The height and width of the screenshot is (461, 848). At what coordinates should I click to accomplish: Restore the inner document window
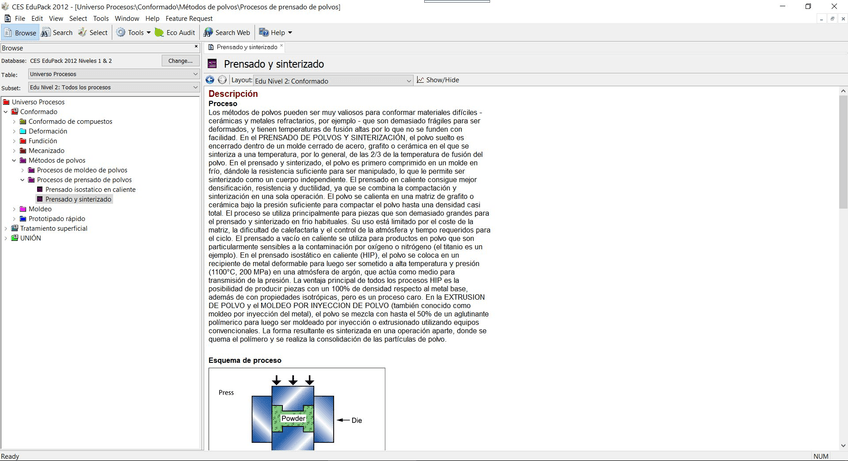pos(832,18)
